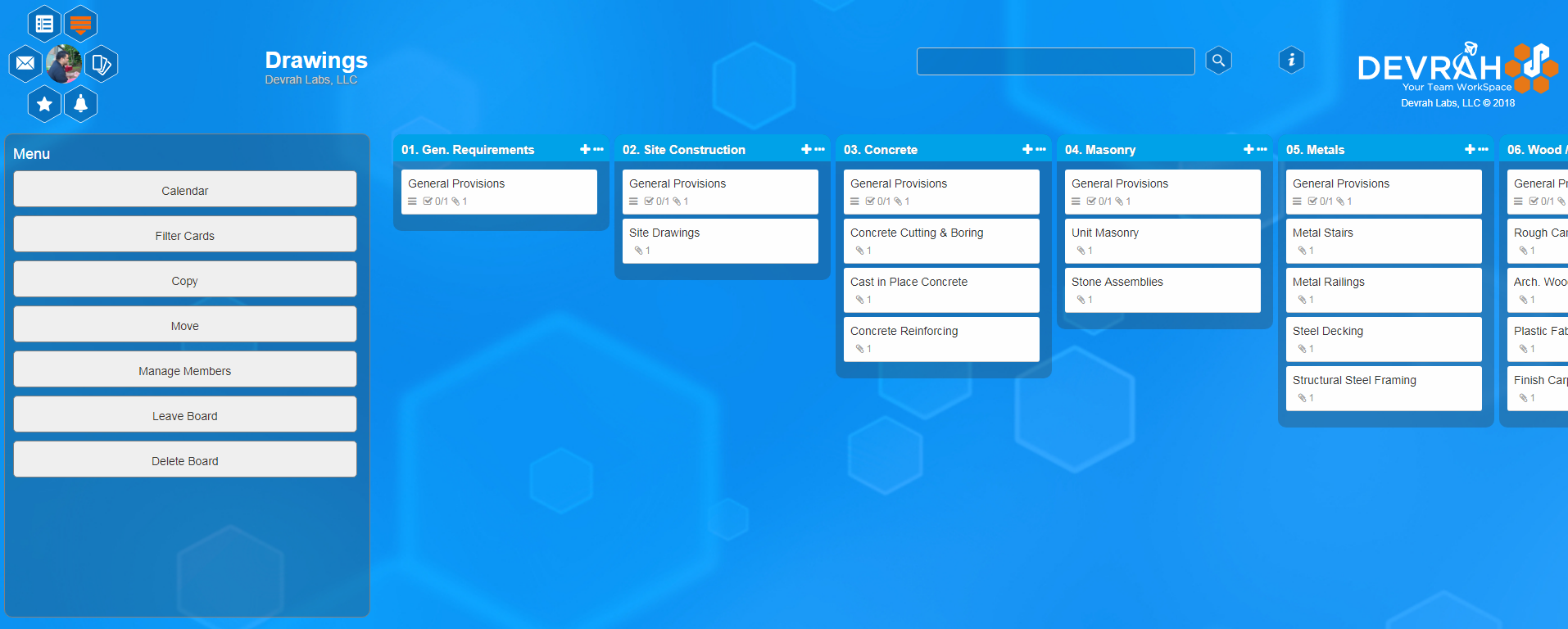The height and width of the screenshot is (629, 1568).
Task: Click the star favorites hexagon icon
Action: pos(44,104)
